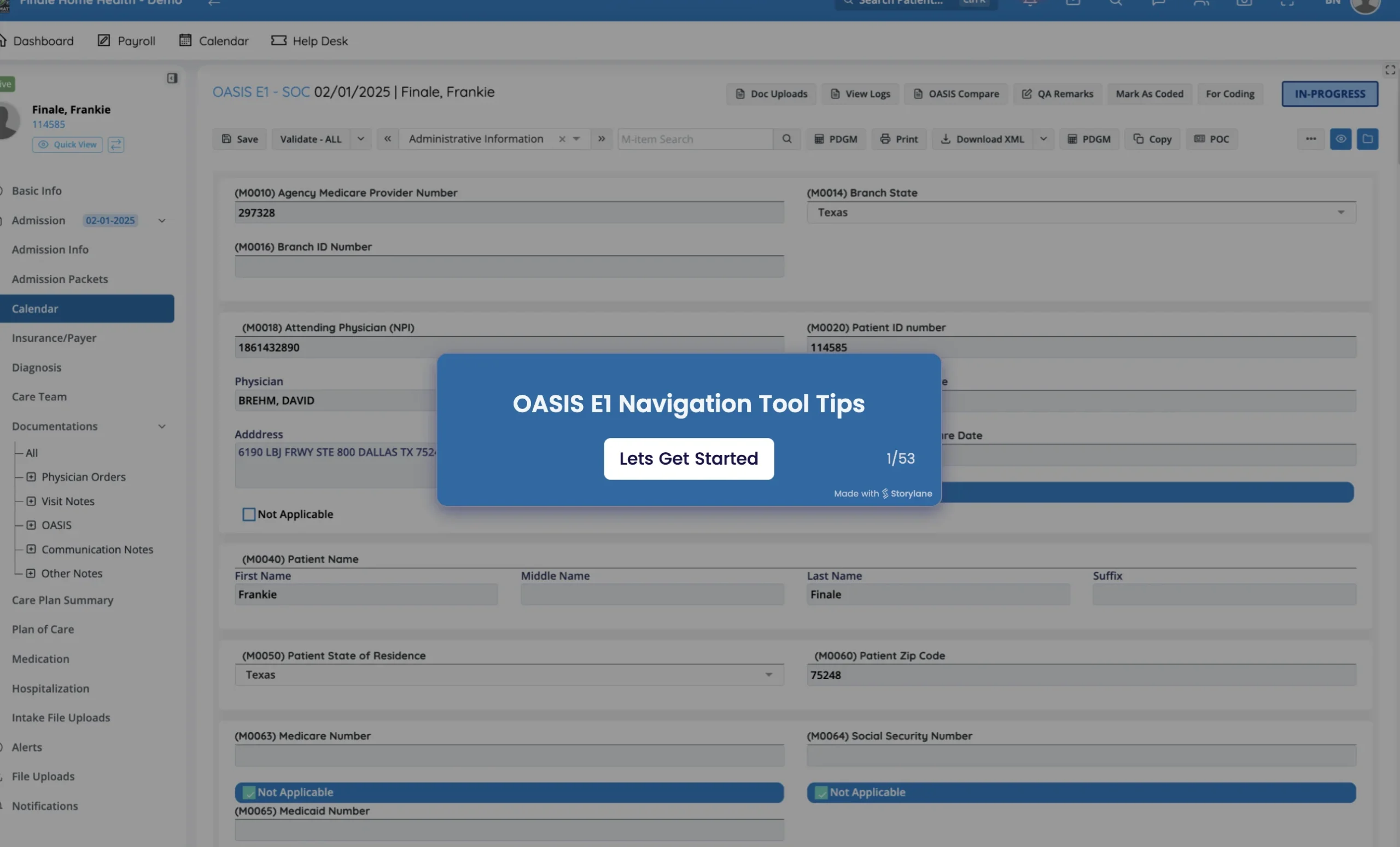Click the Copy toolbar button

tap(1152, 138)
